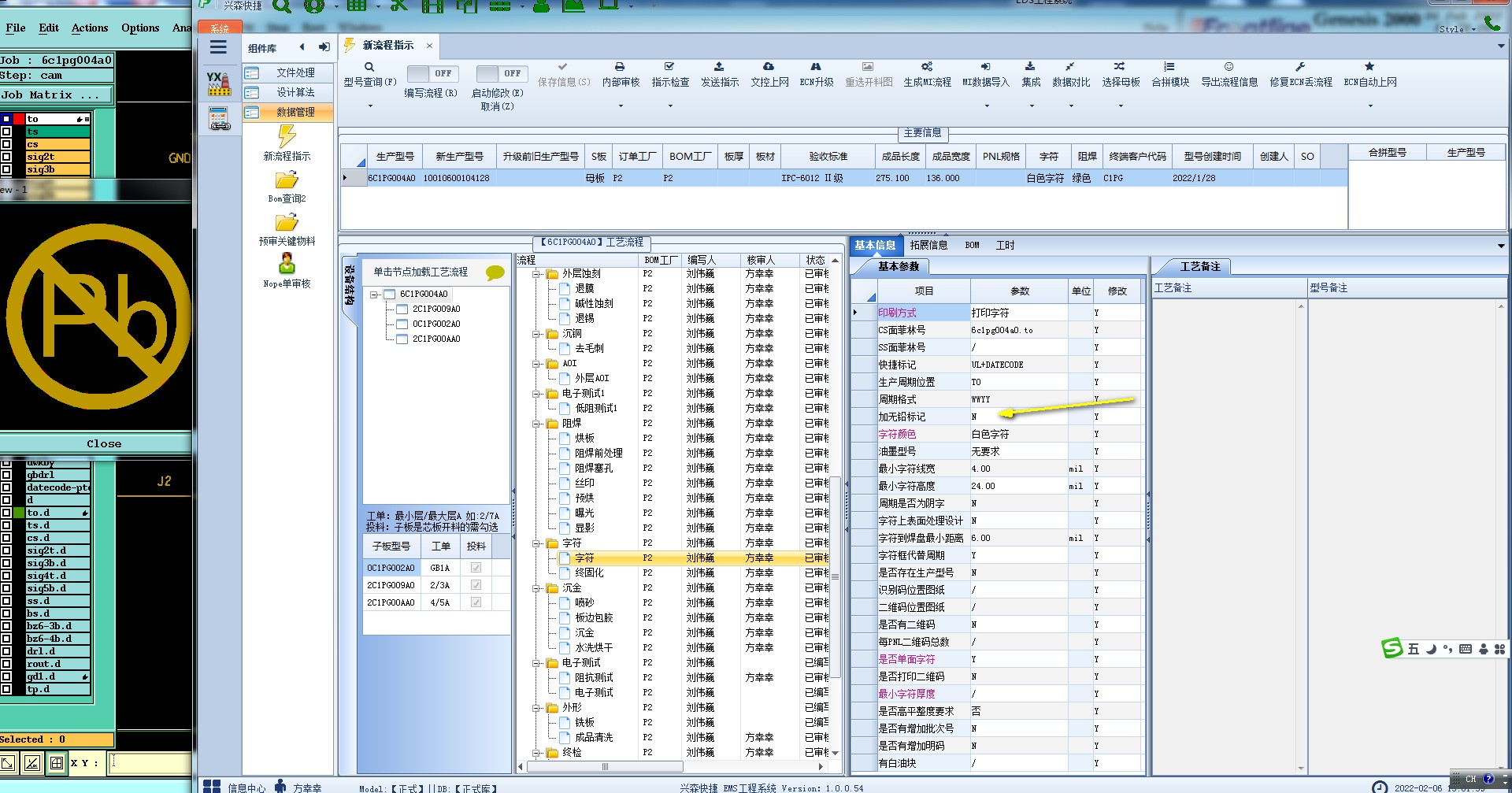The height and width of the screenshot is (793, 1512).
Task: Pin the 组件库 panel
Action: point(324,47)
